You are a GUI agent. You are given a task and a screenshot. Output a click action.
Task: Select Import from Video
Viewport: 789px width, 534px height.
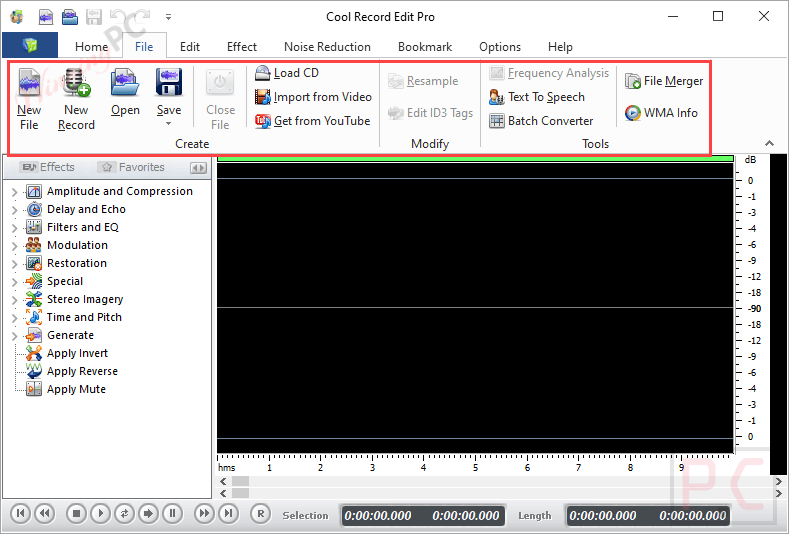click(313, 97)
